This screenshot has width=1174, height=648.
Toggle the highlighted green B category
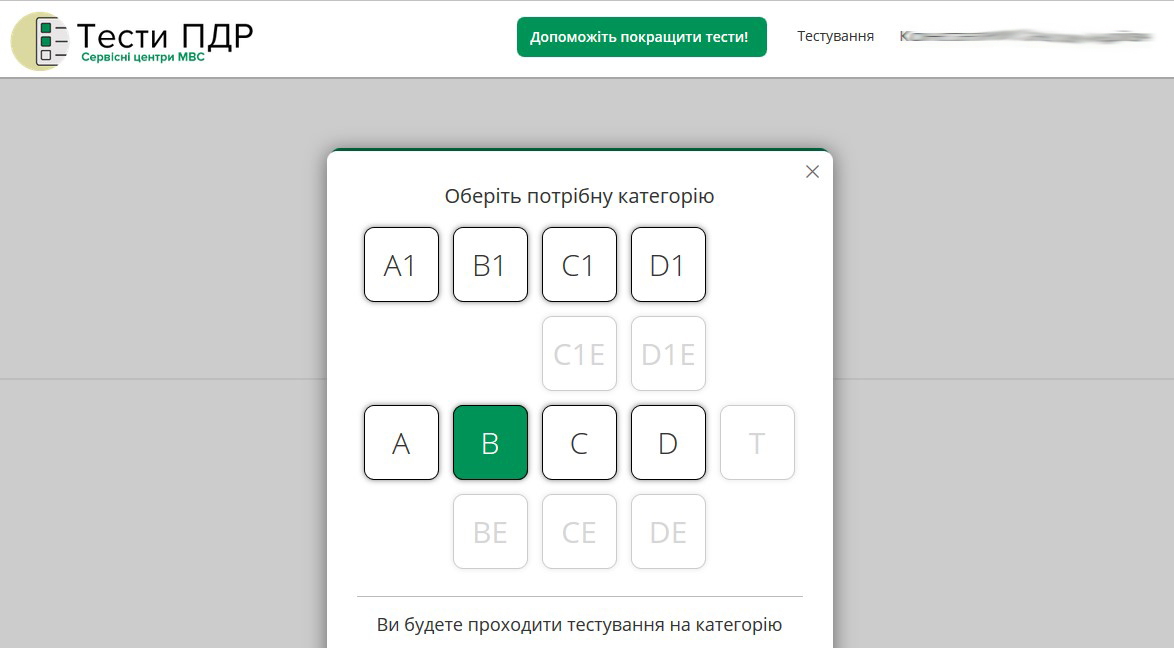click(490, 443)
